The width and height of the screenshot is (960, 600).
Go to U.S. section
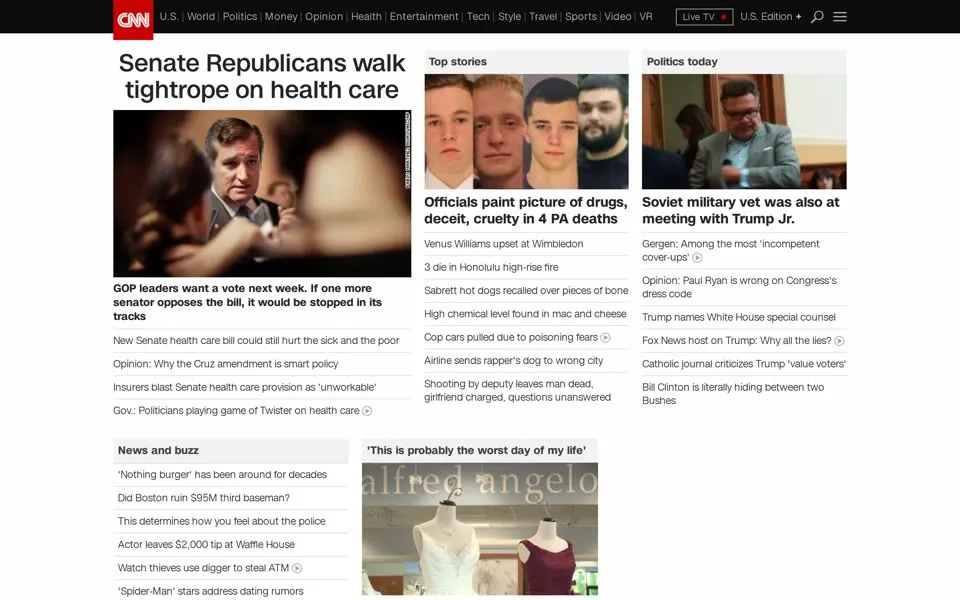(169, 17)
